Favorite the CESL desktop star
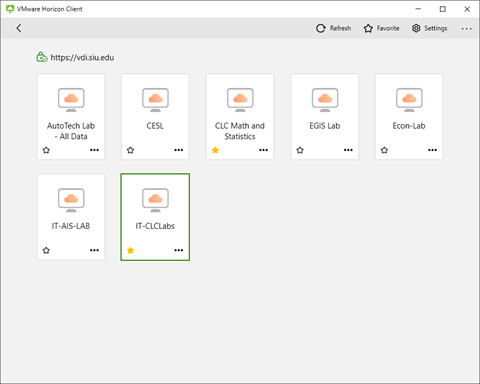Screen dimensions: 480x384 [x=130, y=150]
